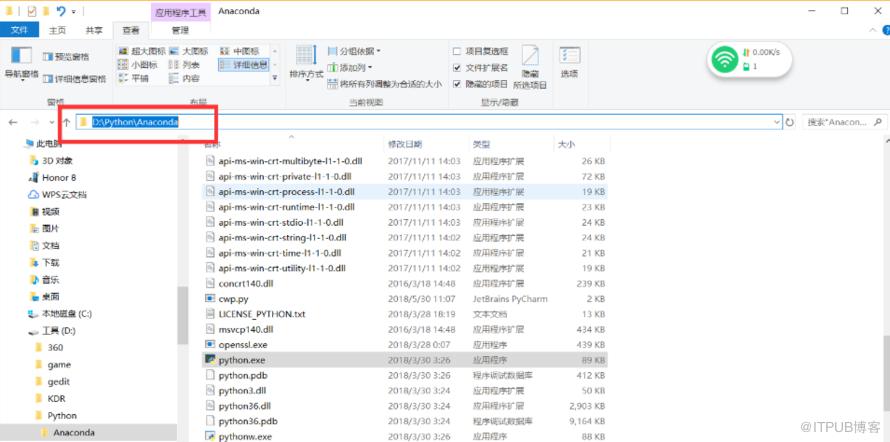This screenshot has width=890, height=442.
Task: Select 平铺 tiles layout
Action: 133,79
